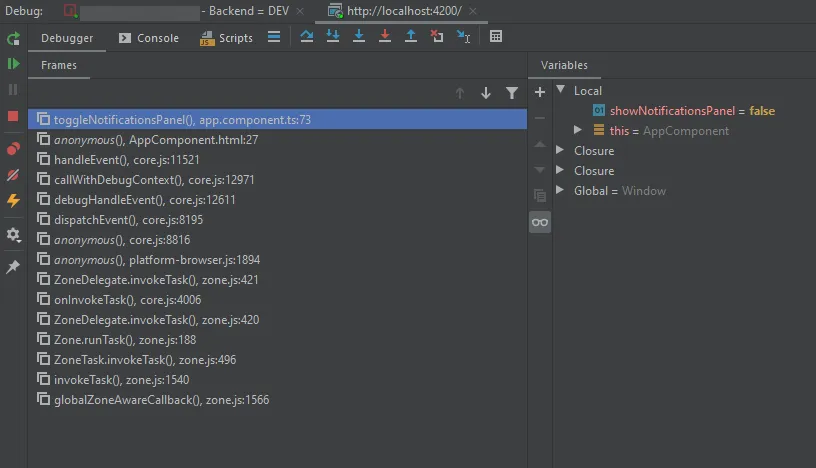Click the restore layout lines icon

click(x=274, y=36)
